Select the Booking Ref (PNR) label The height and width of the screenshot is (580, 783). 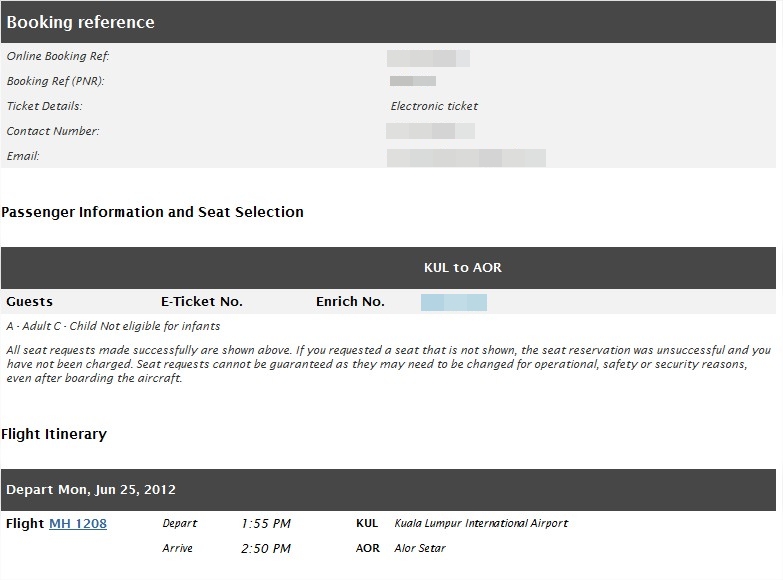click(55, 82)
